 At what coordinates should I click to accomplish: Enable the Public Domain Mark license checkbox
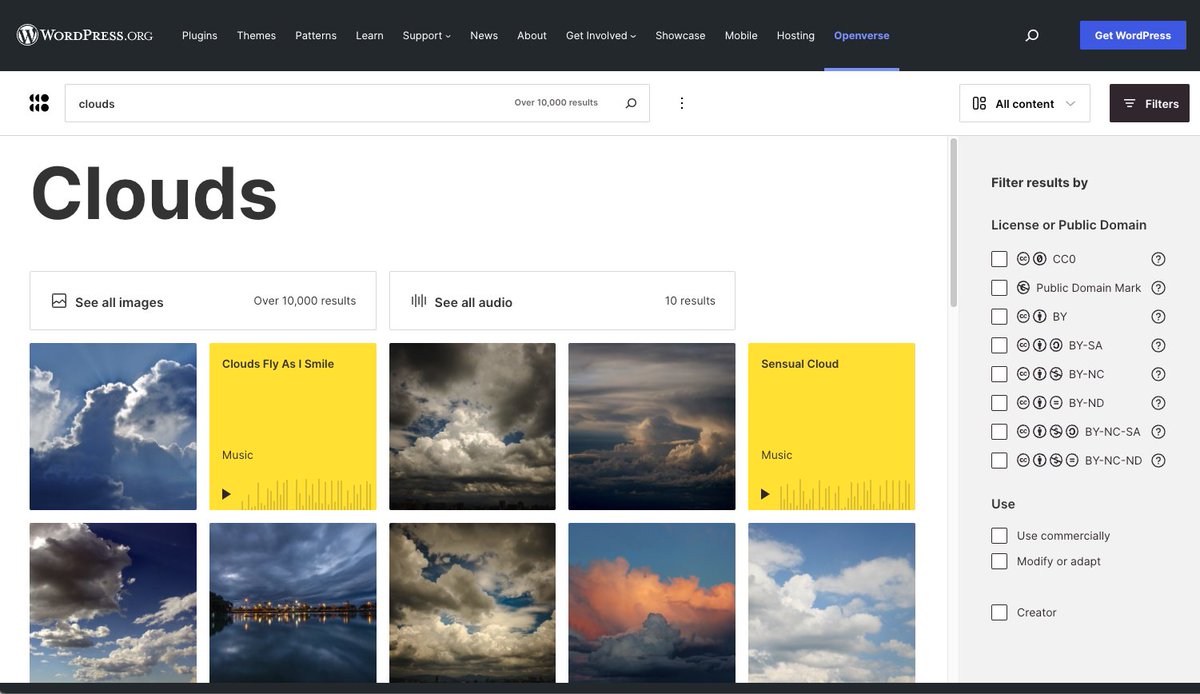click(x=998, y=285)
